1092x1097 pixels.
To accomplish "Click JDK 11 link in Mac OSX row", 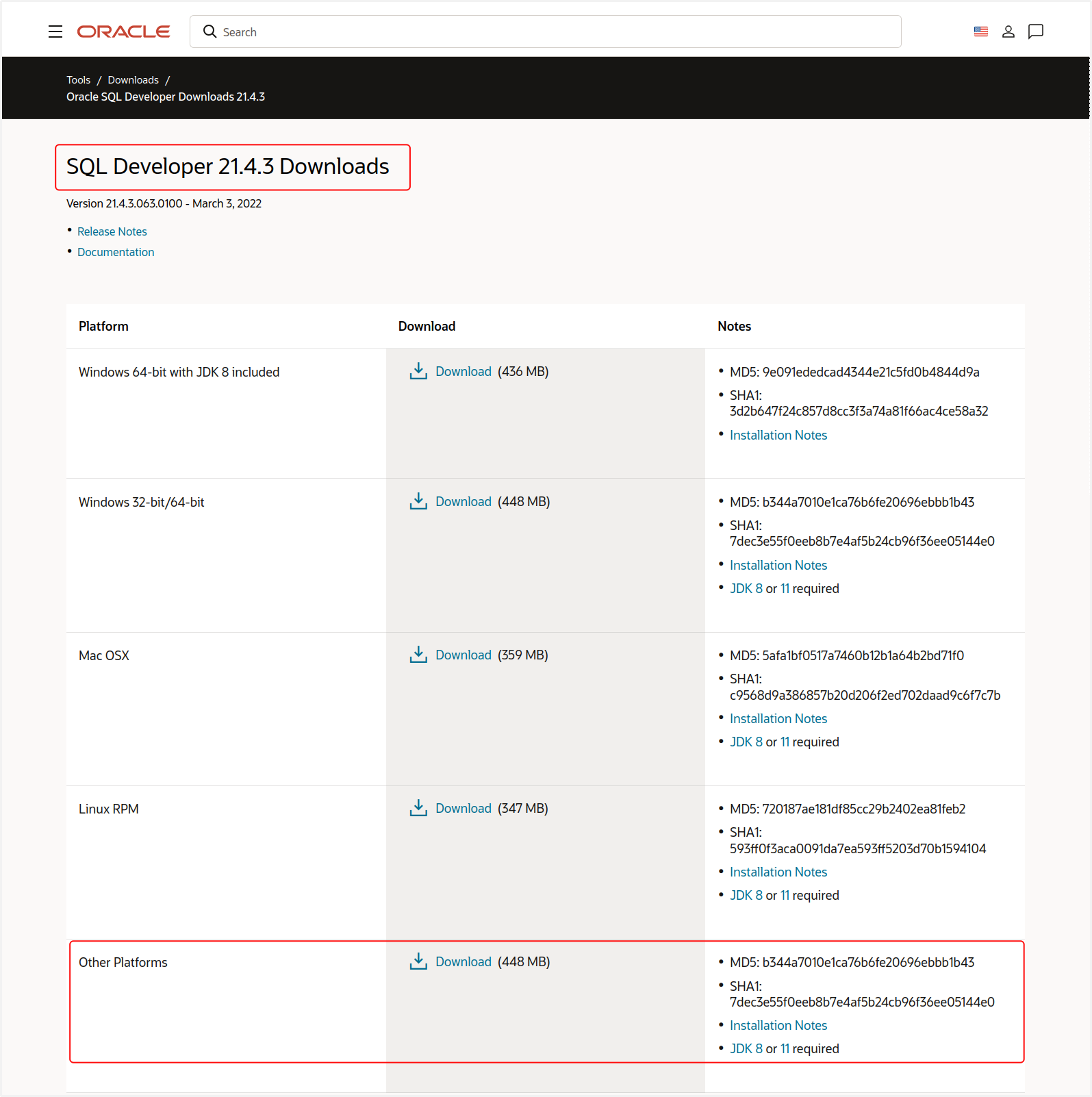I will (785, 742).
